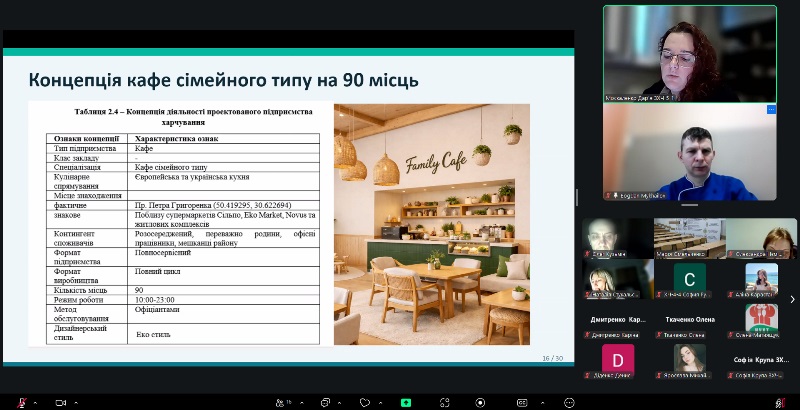Image resolution: width=800 pixels, height=410 pixels.
Task: Click the muted mic icon under the green C avatar
Action: coord(659,294)
